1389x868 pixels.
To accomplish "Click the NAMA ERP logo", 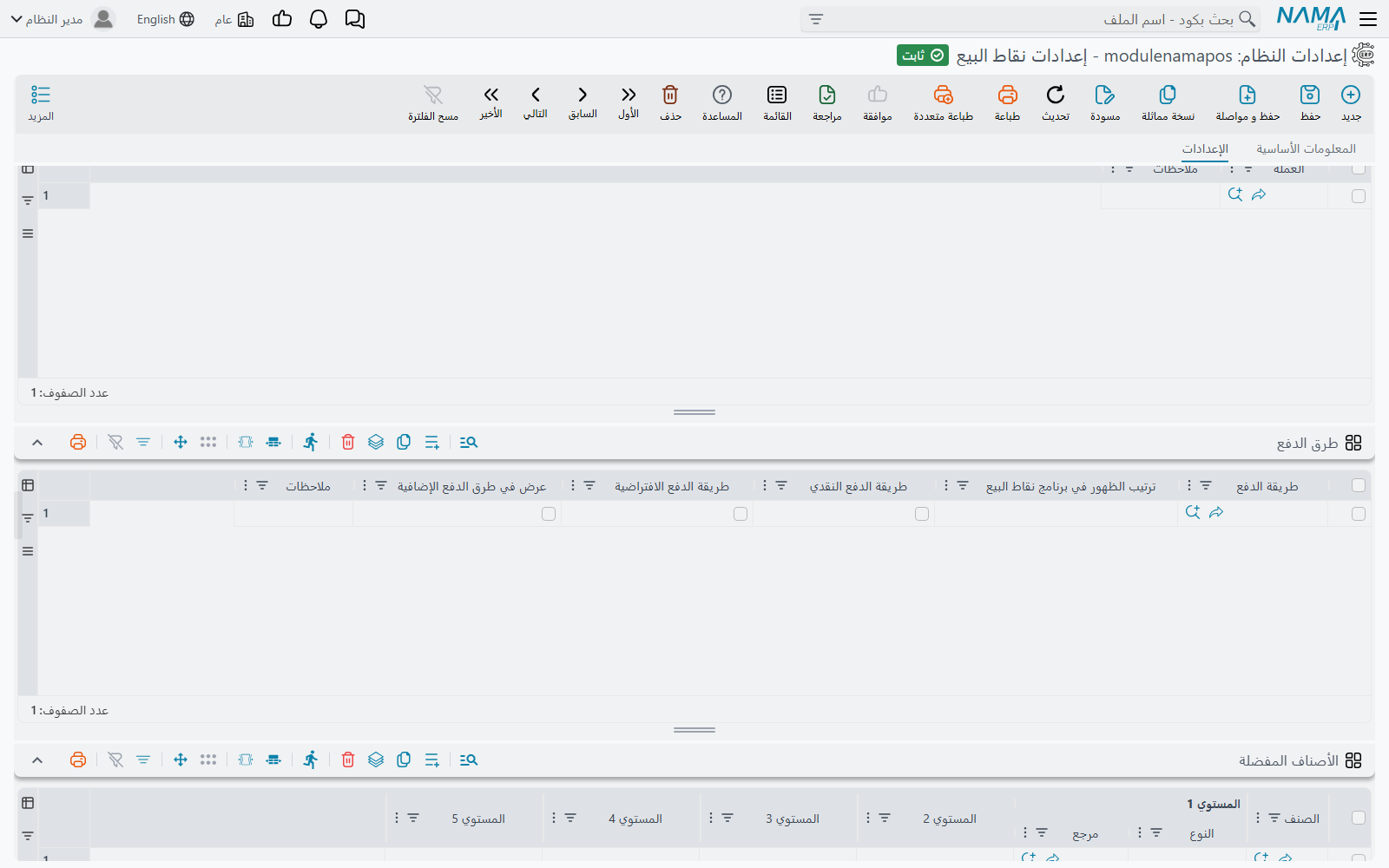I will point(1311,18).
